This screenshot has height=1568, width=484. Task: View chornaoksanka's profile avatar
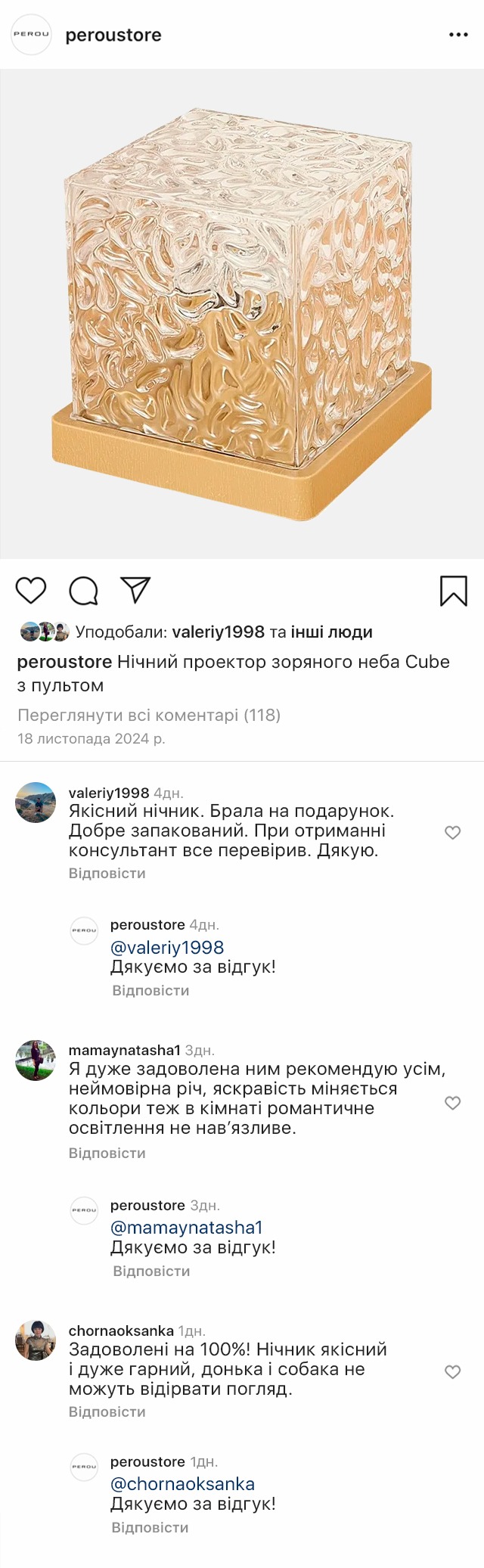point(36,1341)
